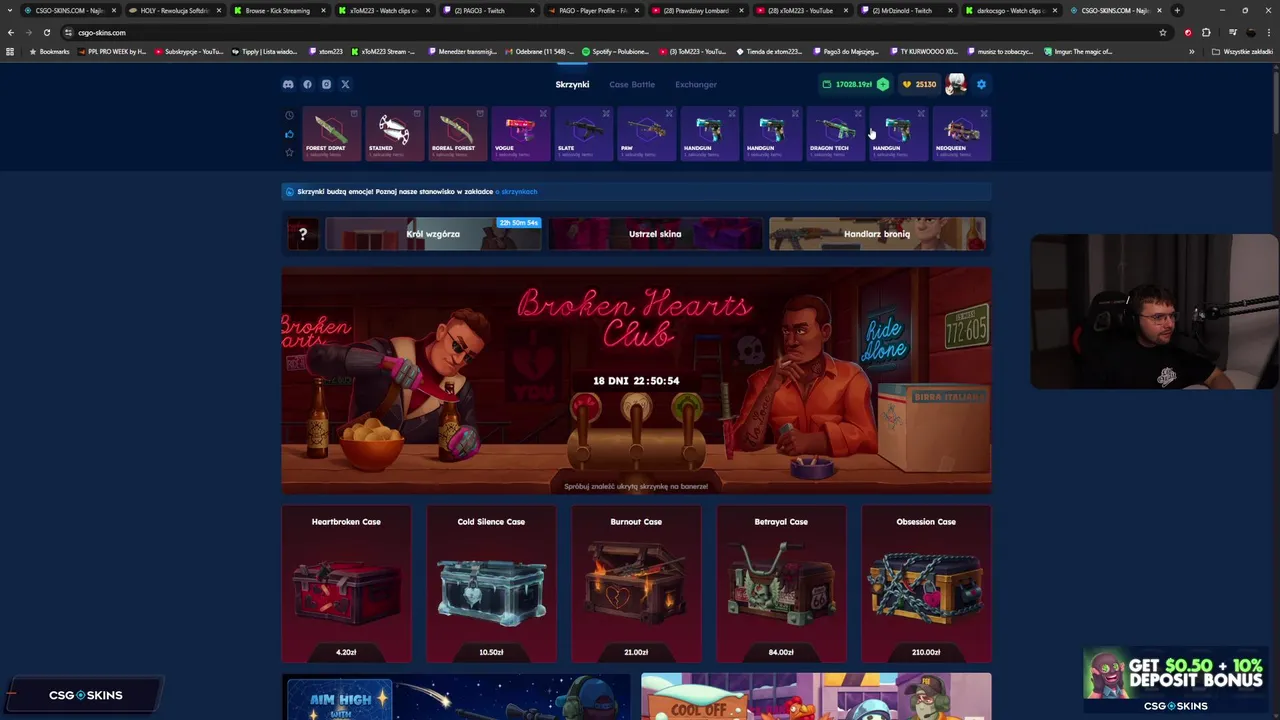Image resolution: width=1280 pixels, height=720 pixels.
Task: Open the Ustrzel skina event
Action: tap(655, 234)
